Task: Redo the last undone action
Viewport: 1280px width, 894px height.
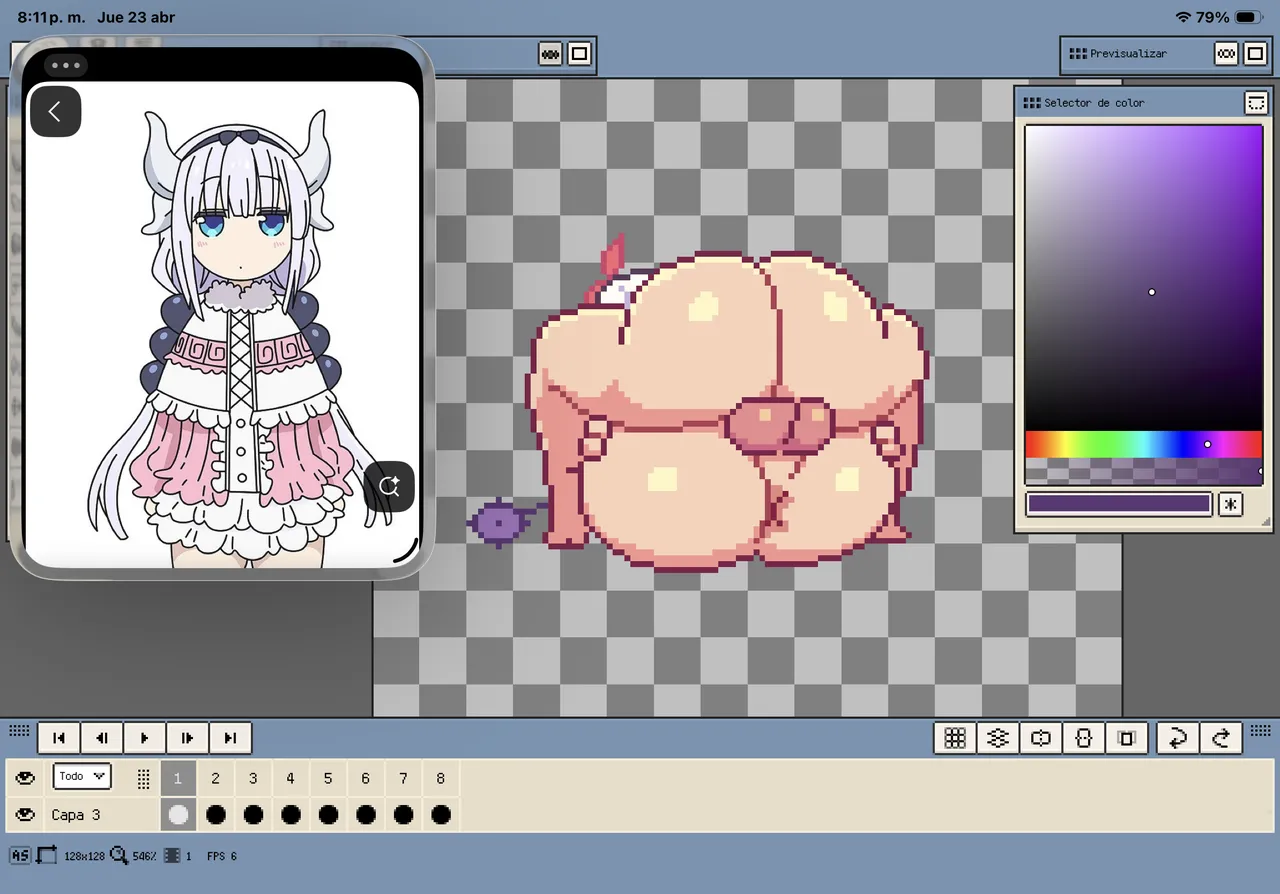Action: click(1221, 738)
